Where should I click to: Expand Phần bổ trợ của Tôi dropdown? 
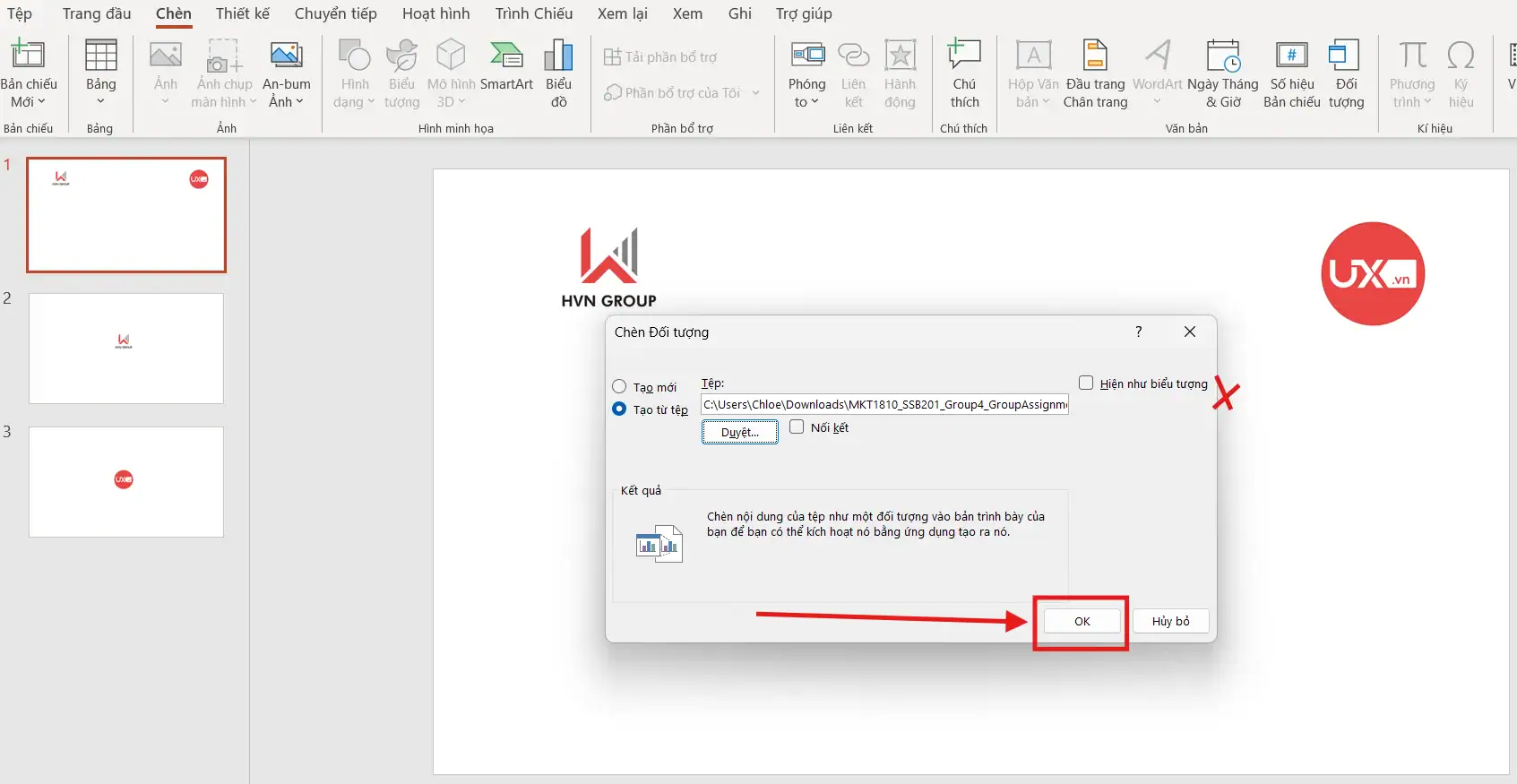point(756,93)
